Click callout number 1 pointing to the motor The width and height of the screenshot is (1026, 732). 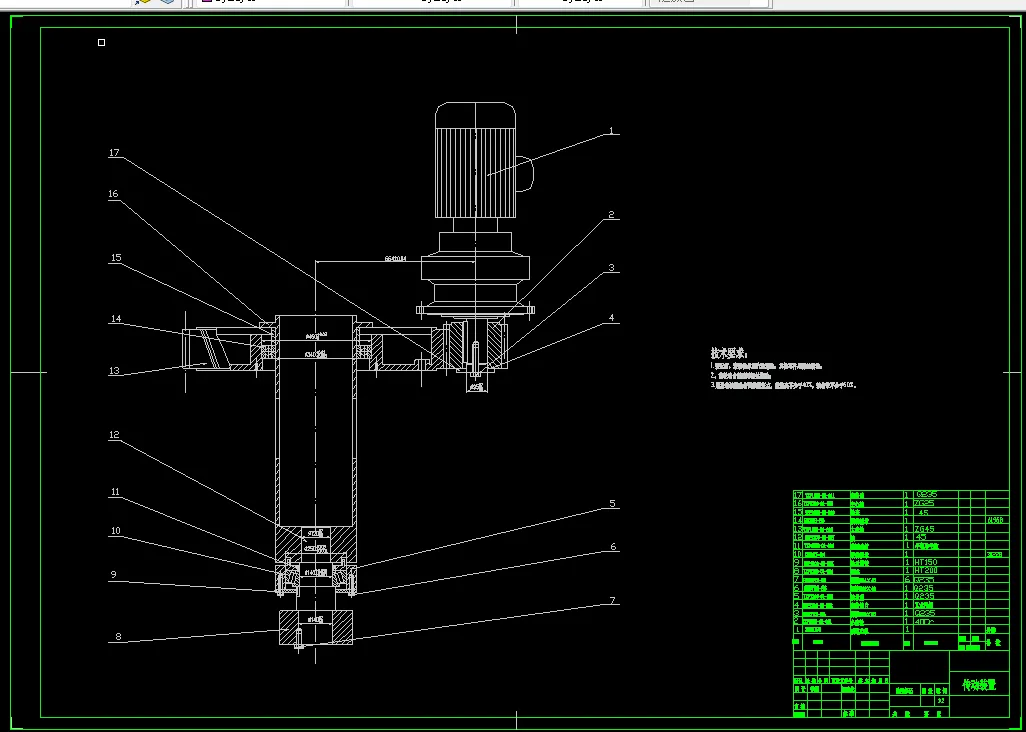(611, 131)
